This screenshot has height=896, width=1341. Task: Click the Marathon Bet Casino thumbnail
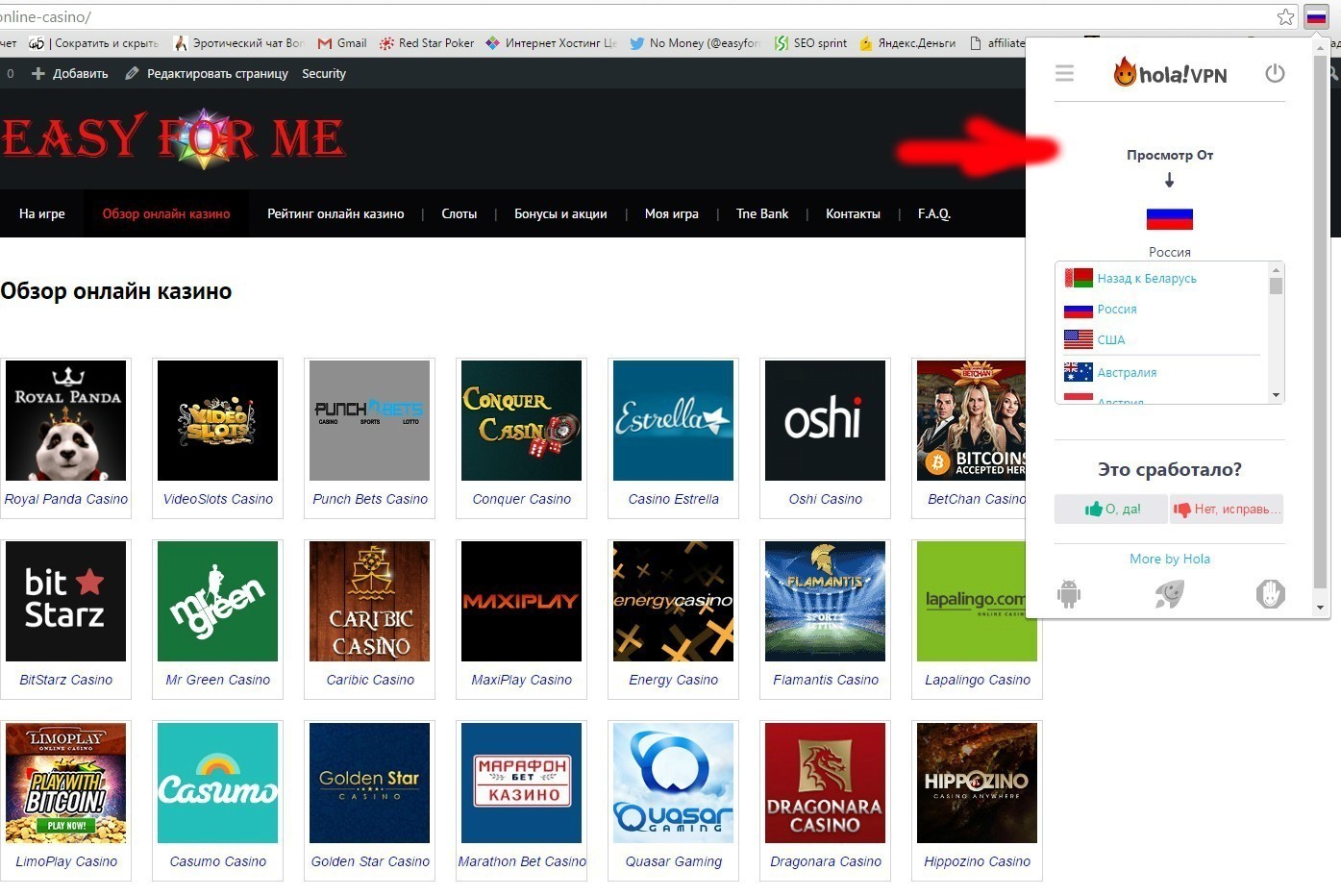pos(522,783)
